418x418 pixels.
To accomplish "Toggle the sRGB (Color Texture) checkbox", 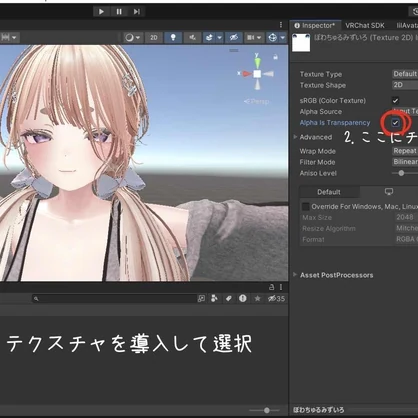I will tap(396, 100).
